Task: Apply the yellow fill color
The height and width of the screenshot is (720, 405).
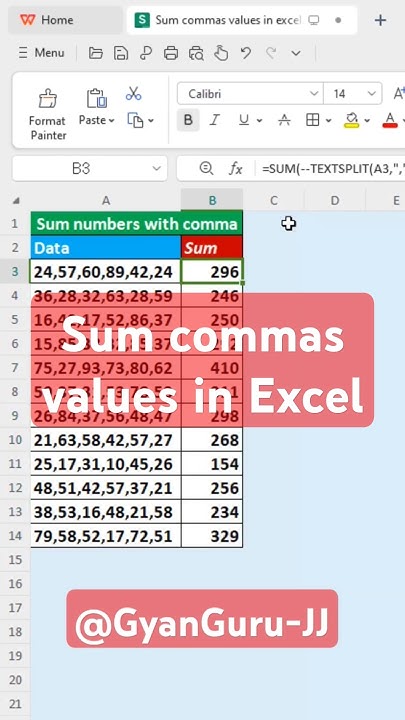Action: [352, 120]
